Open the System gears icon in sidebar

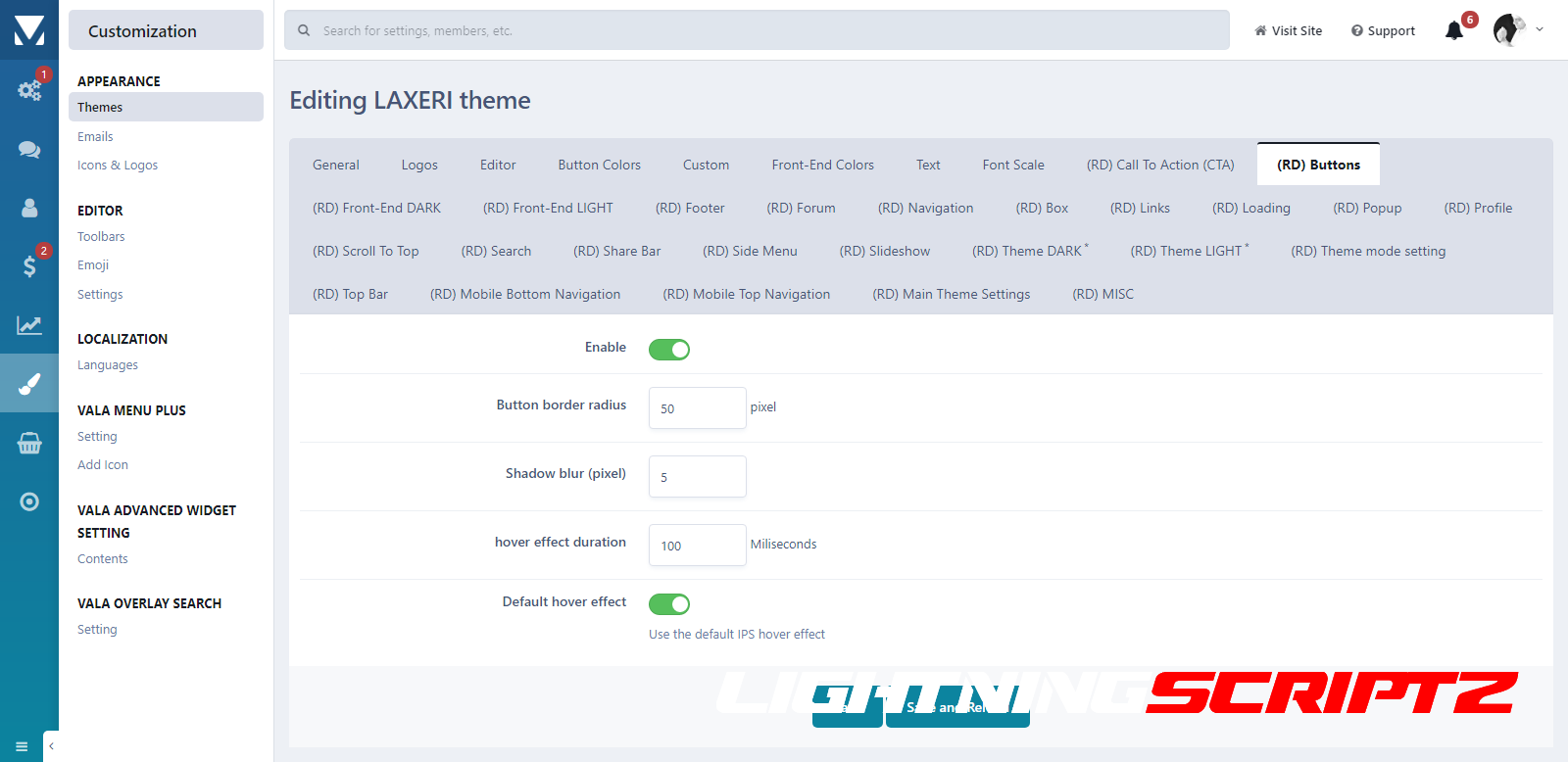[29, 90]
